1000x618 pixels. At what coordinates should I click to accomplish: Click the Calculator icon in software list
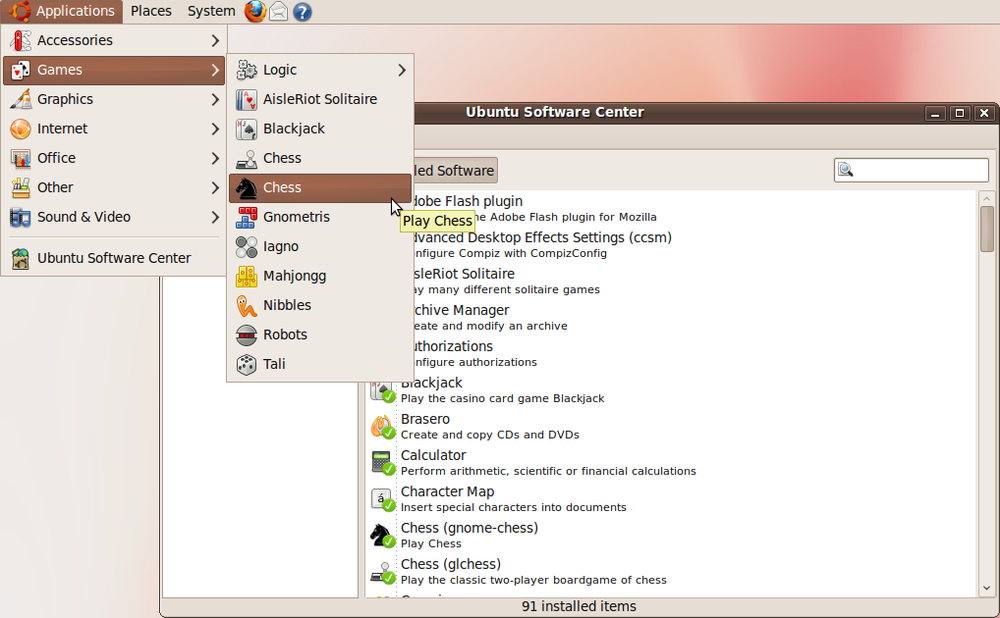pos(382,462)
